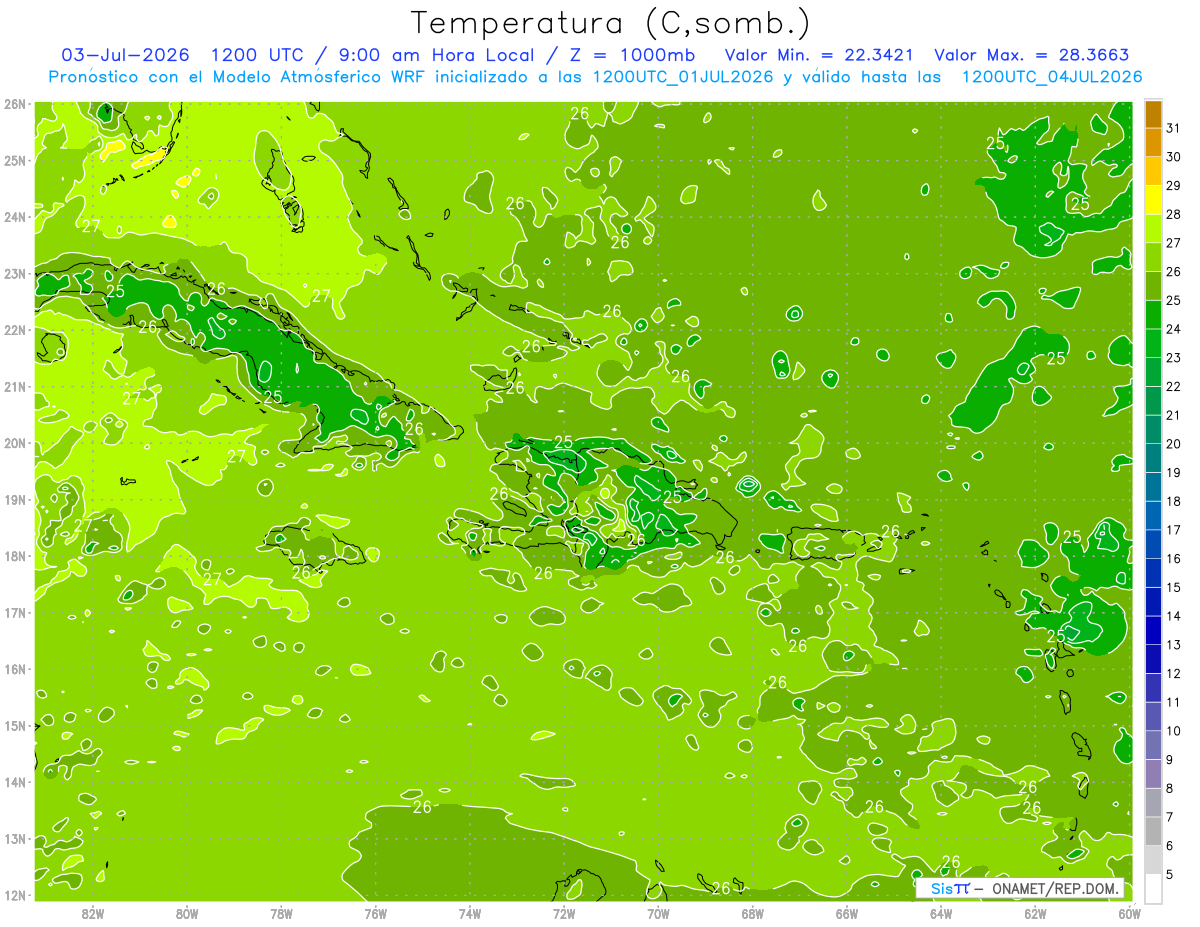Click the initialization stamp "1200UTC_01JUL2026"
This screenshot has height=927, width=1200.
pyautogui.click(x=683, y=76)
